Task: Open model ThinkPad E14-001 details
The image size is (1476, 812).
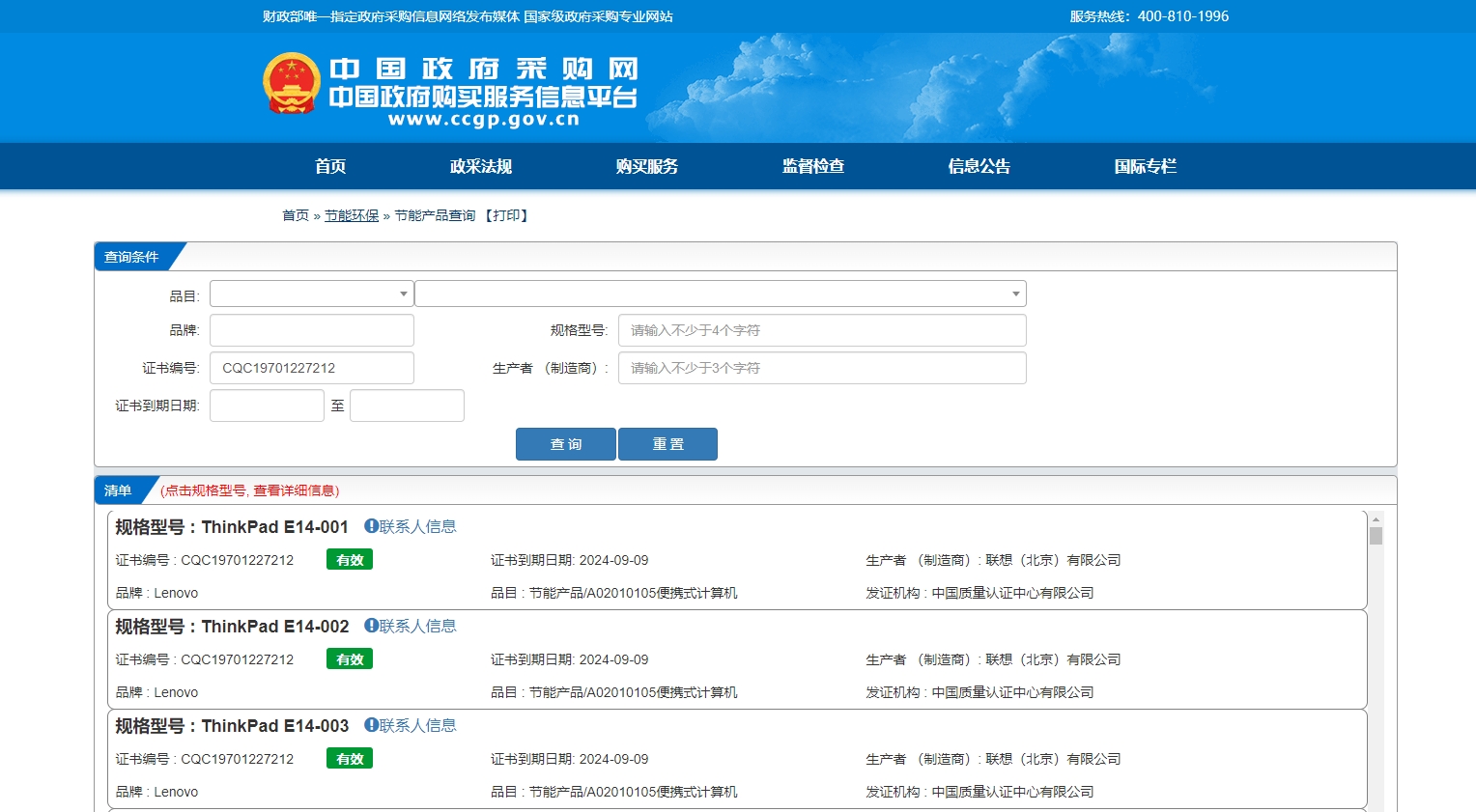Action: coord(275,527)
